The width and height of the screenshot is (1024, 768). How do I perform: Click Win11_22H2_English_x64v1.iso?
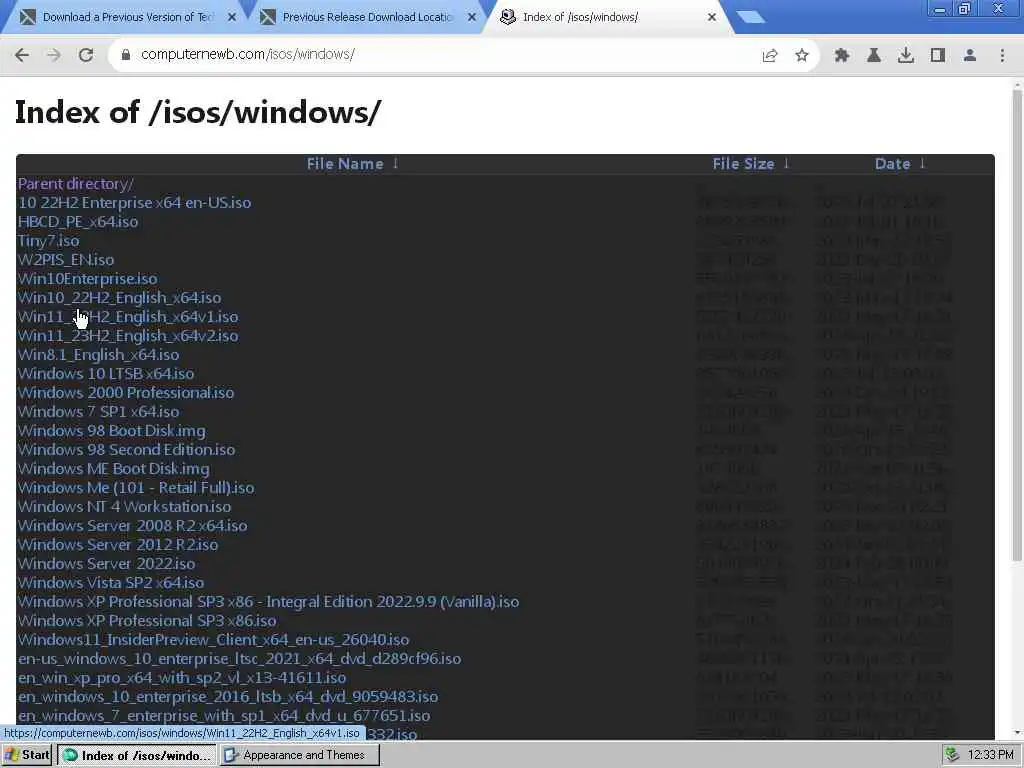tap(128, 317)
